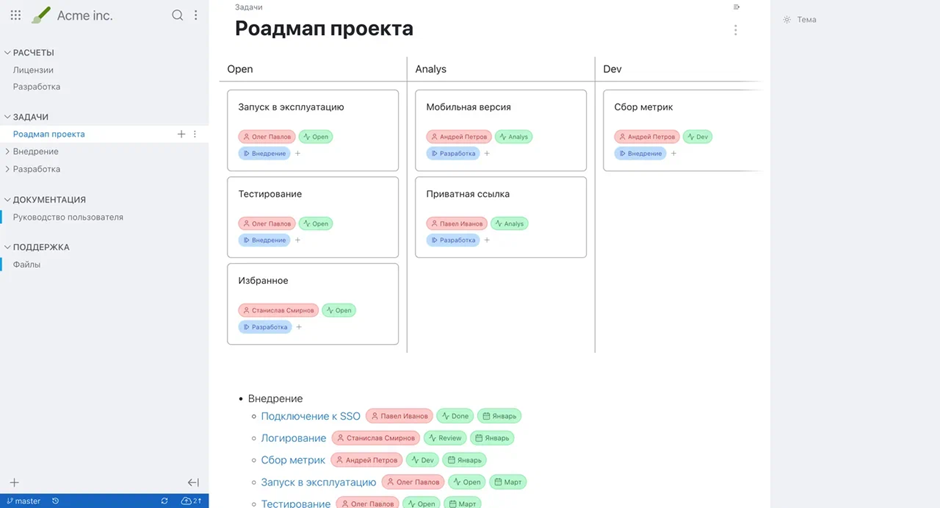The height and width of the screenshot is (508, 940).
Task: Click the Dev tag on Сбор метрик card
Action: 697,137
